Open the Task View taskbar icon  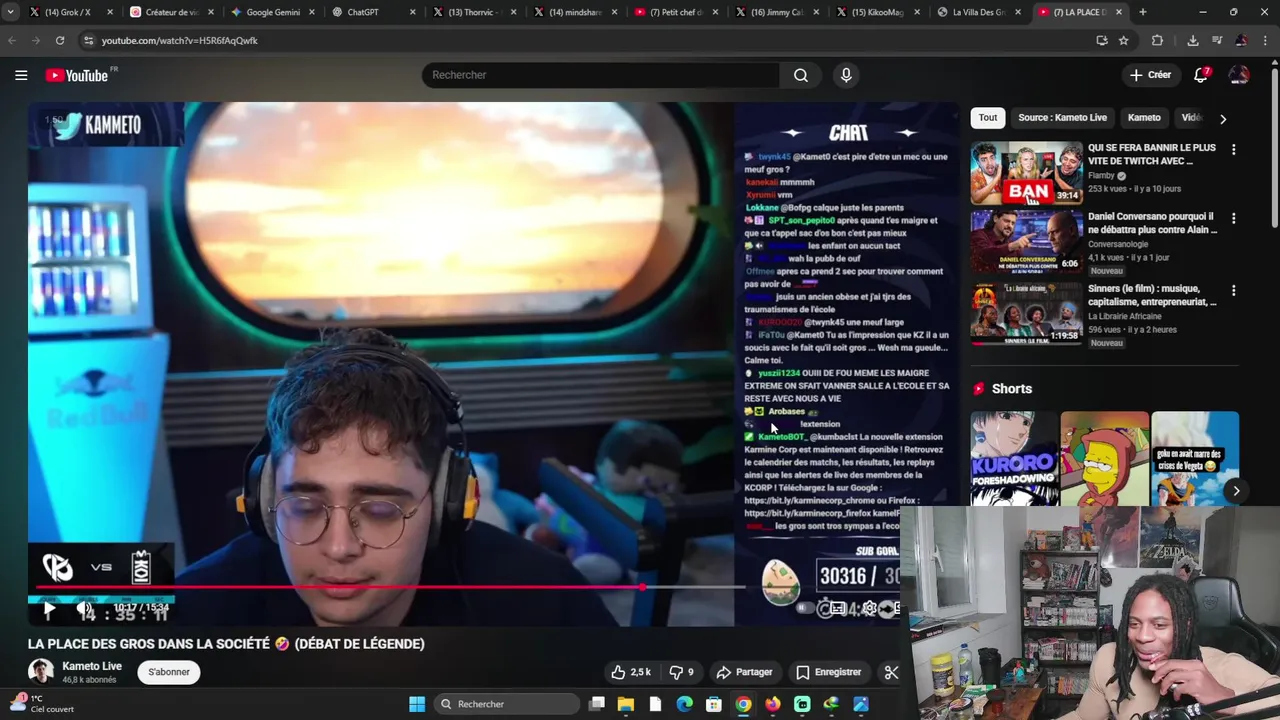pyautogui.click(x=597, y=704)
